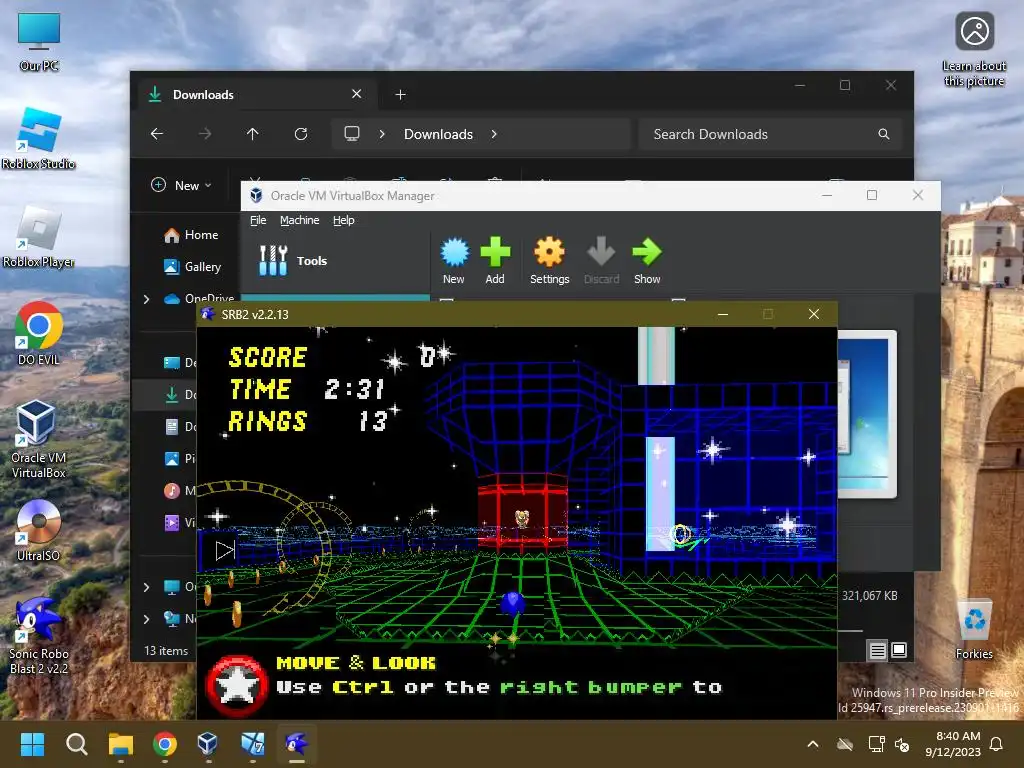Open Oracle VM VirtualBox desktop shortcut
The height and width of the screenshot is (768, 1024).
(39, 440)
